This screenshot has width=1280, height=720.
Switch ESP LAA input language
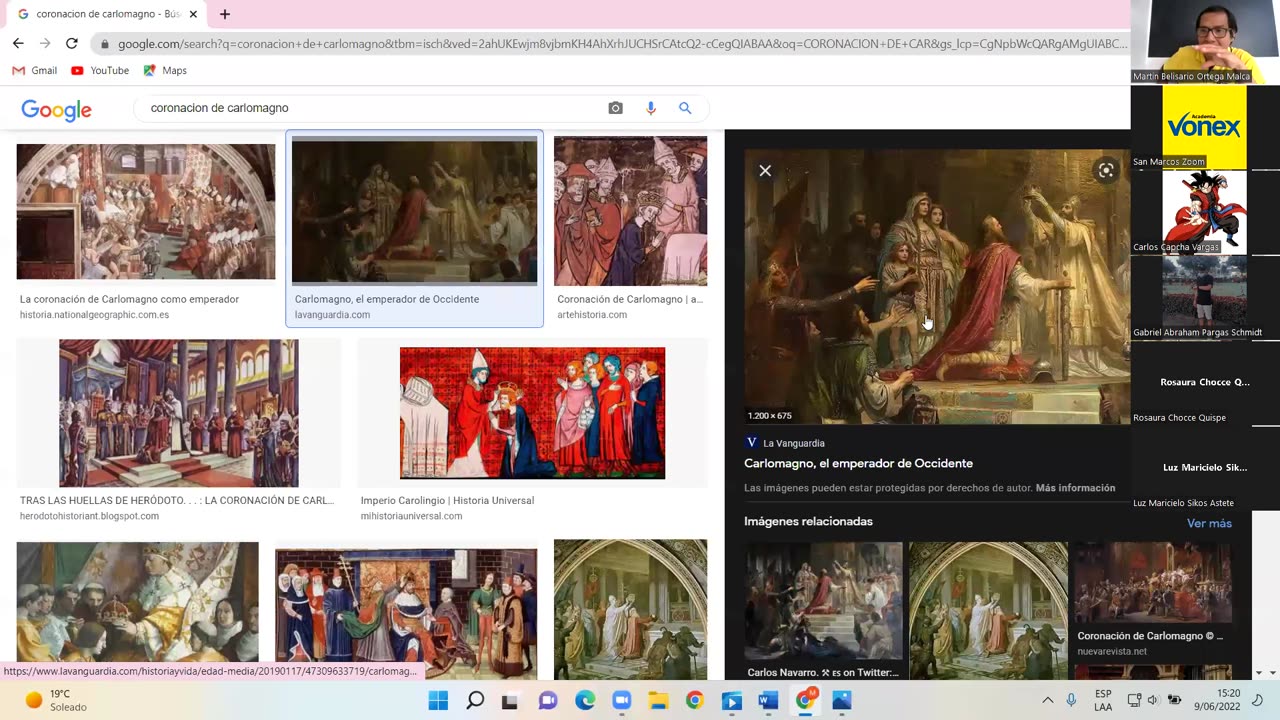1103,700
